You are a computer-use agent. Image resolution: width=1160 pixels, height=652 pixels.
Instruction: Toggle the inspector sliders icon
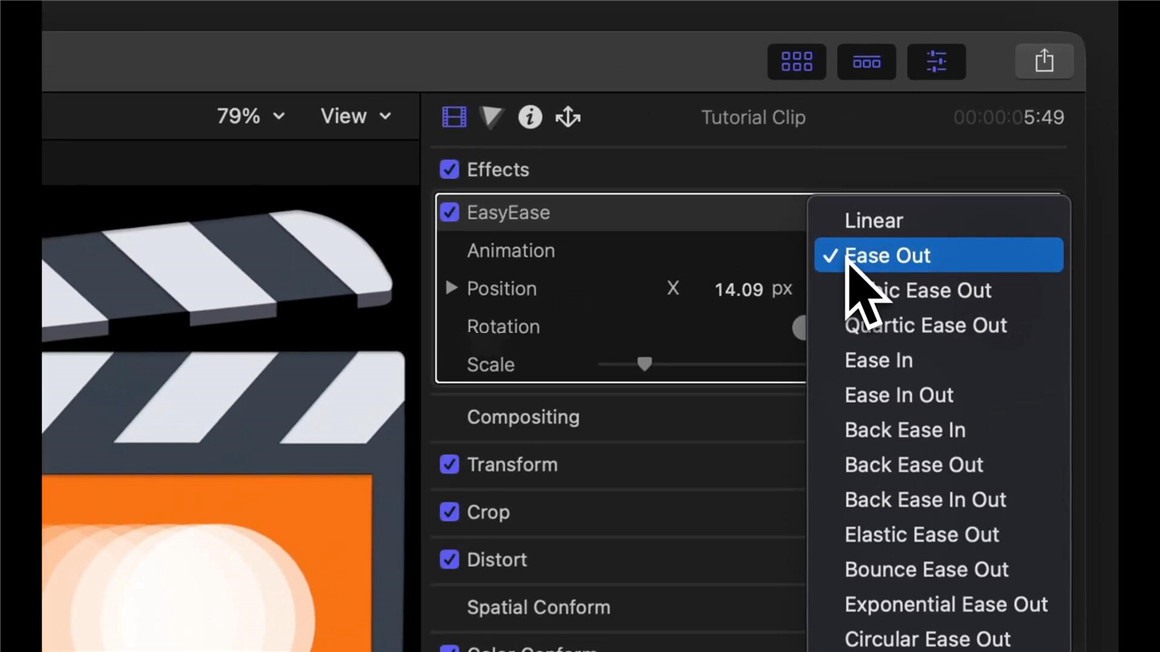(x=936, y=62)
